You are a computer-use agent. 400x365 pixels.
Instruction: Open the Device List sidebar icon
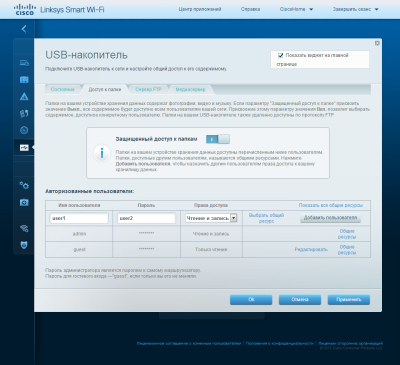[x=24, y=63]
